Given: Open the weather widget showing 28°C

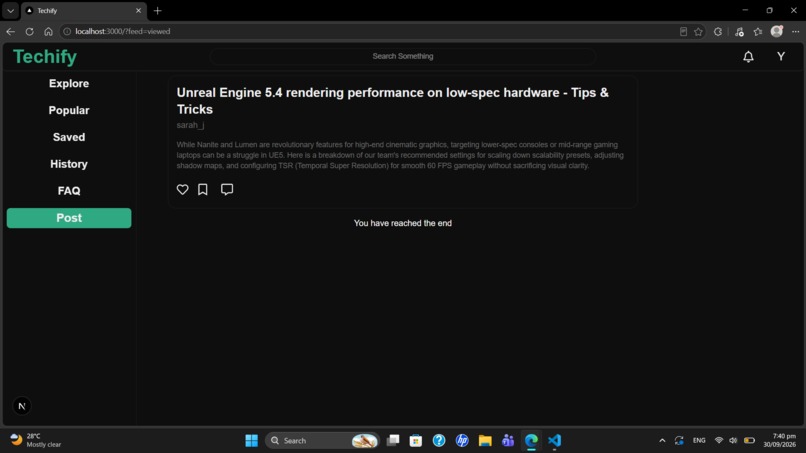Looking at the screenshot, I should (36, 440).
